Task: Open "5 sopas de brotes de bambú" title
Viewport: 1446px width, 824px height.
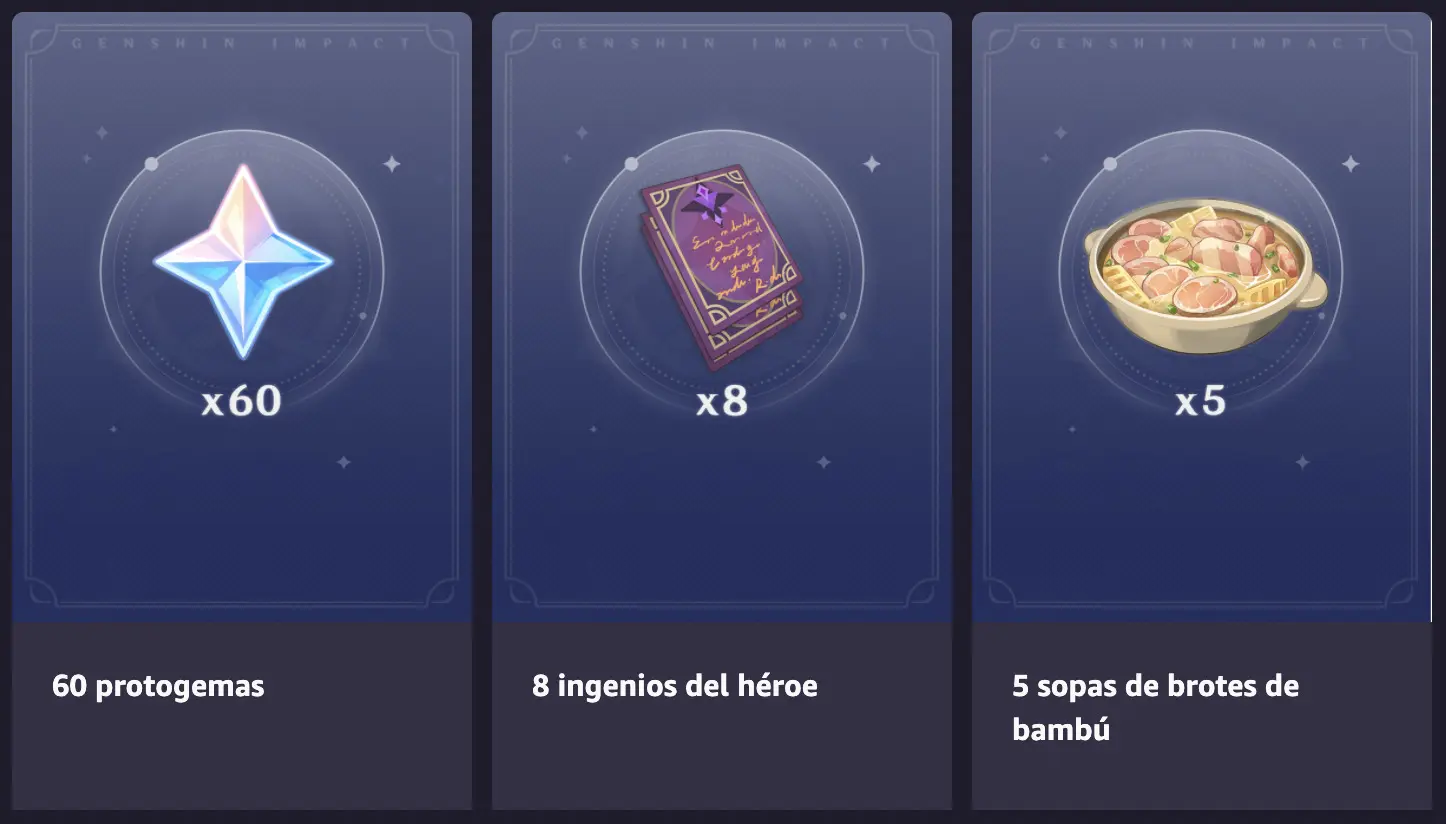Action: 1155,707
